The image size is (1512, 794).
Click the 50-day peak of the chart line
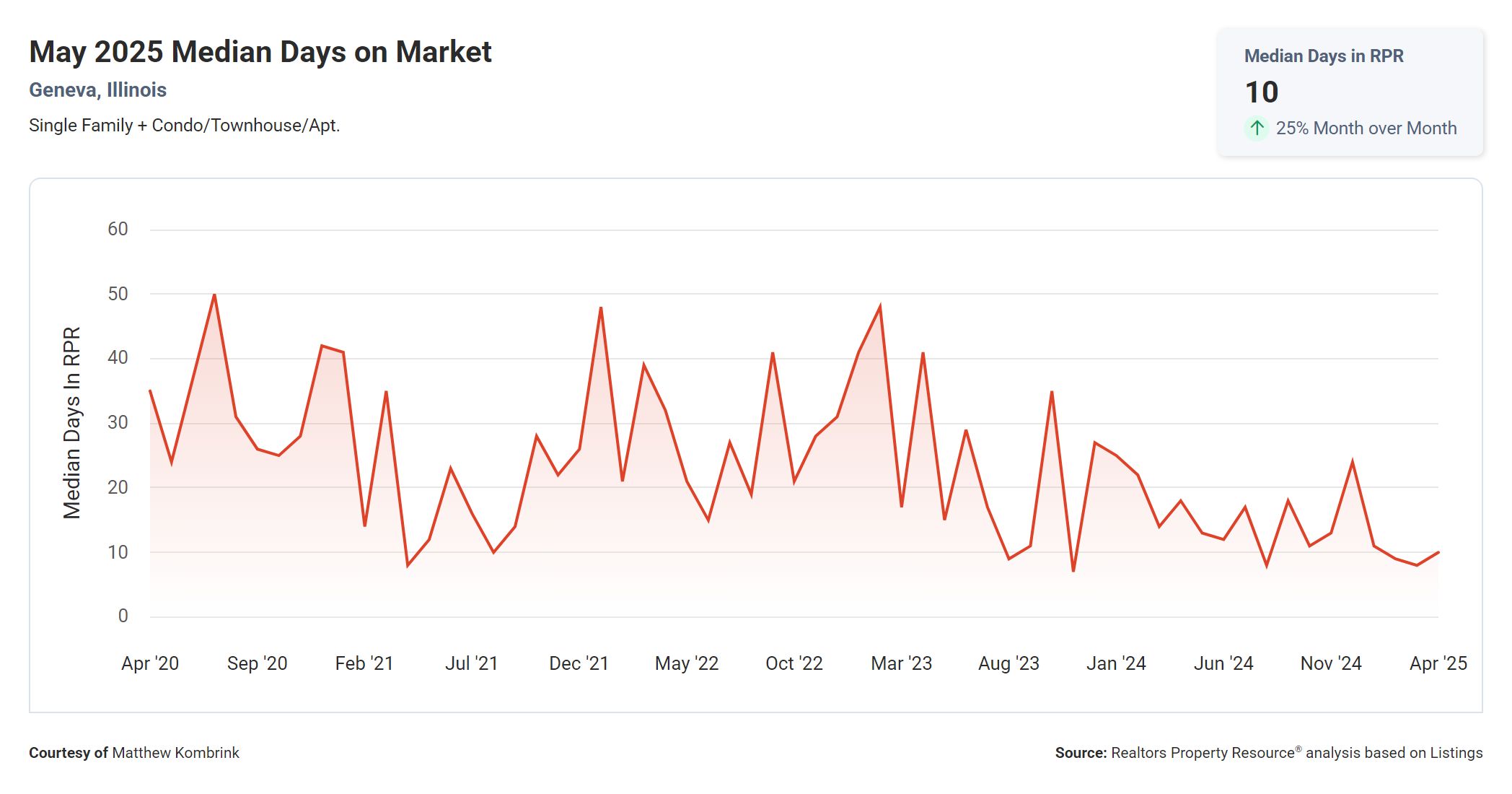coord(214,295)
